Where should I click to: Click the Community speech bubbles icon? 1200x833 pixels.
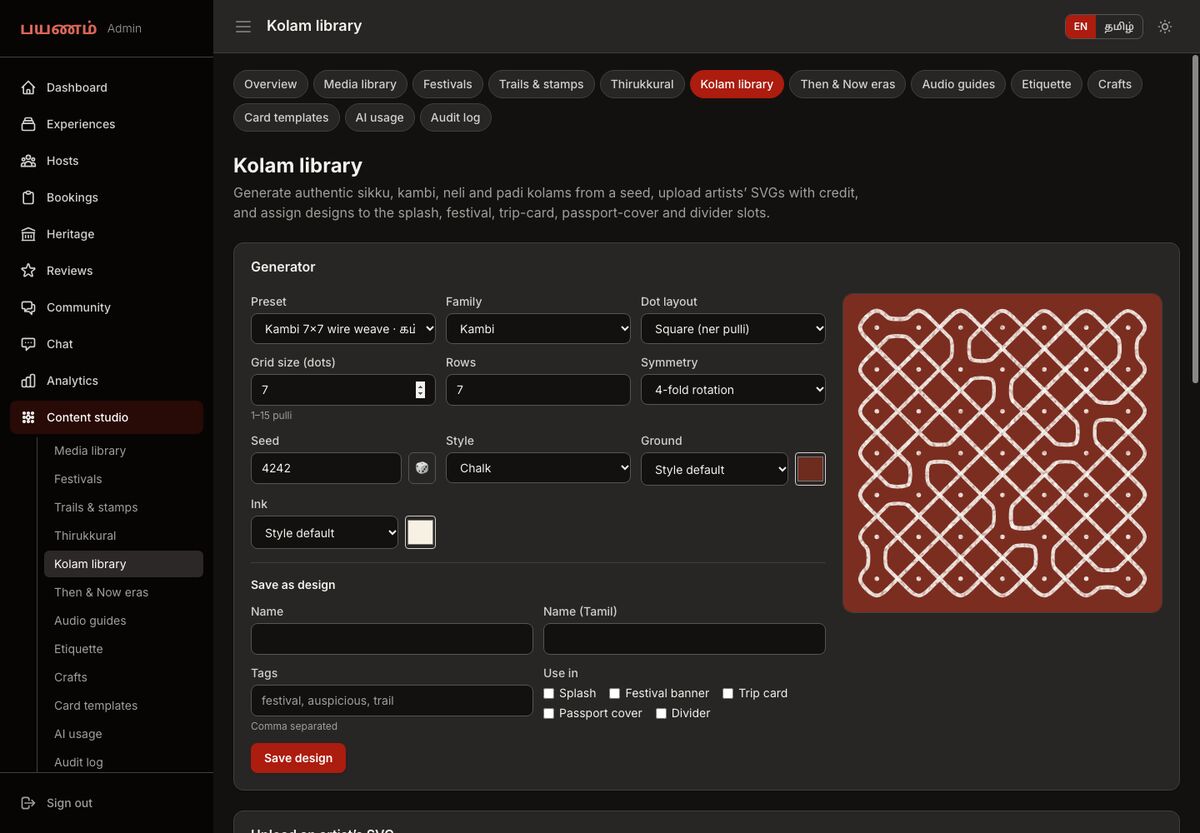(x=28, y=307)
